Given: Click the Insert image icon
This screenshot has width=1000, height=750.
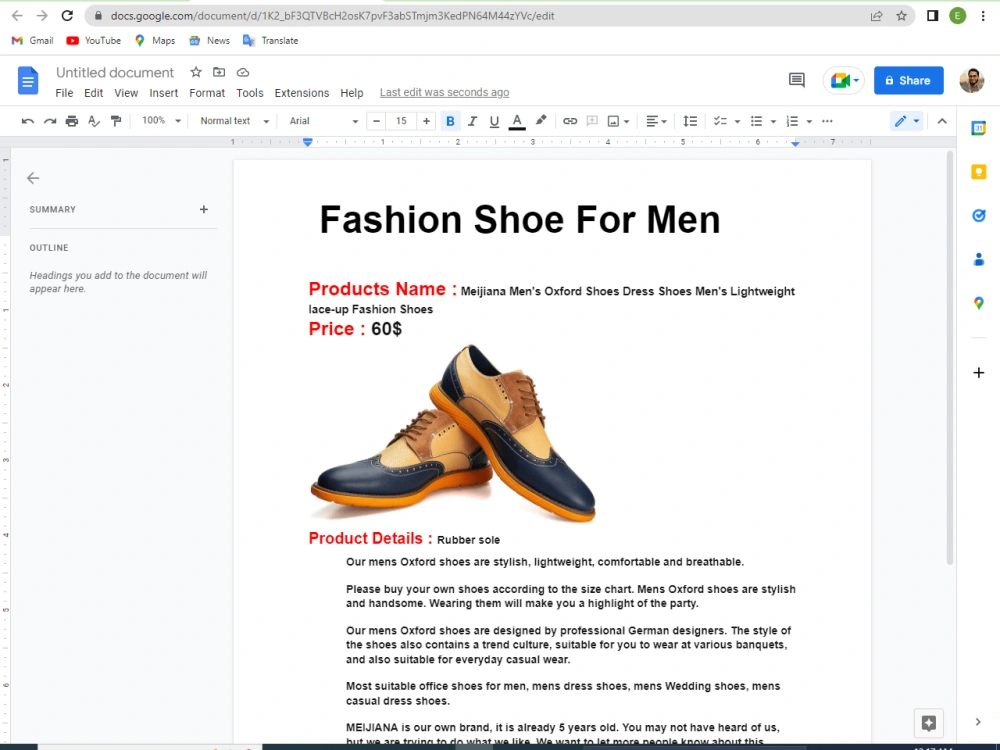Looking at the screenshot, I should click(614, 121).
